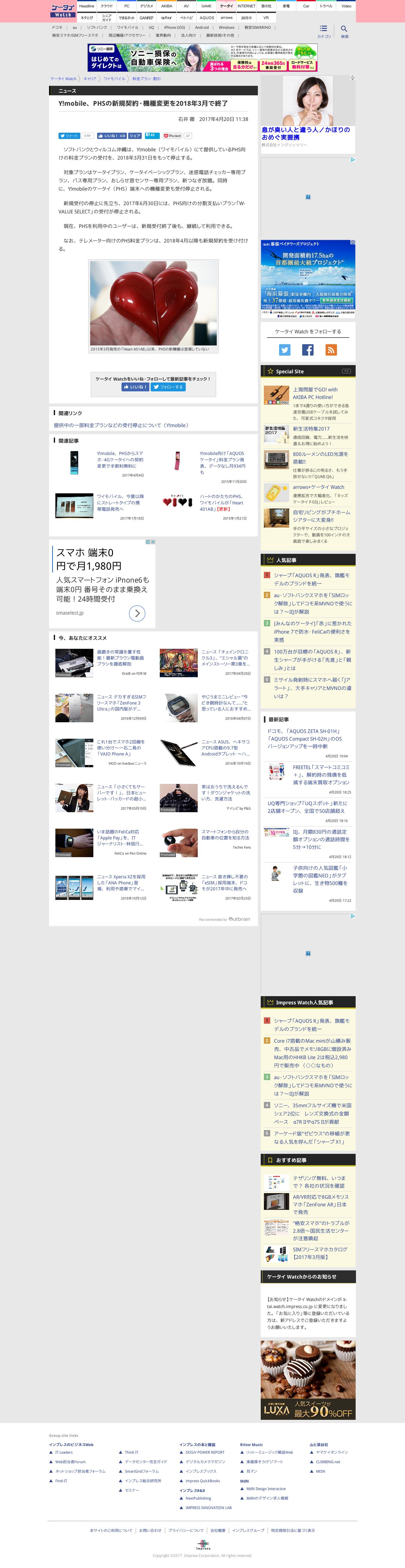The image size is (405, 1568).
Task: Click the Facebook シェア button
Action: (135, 136)
